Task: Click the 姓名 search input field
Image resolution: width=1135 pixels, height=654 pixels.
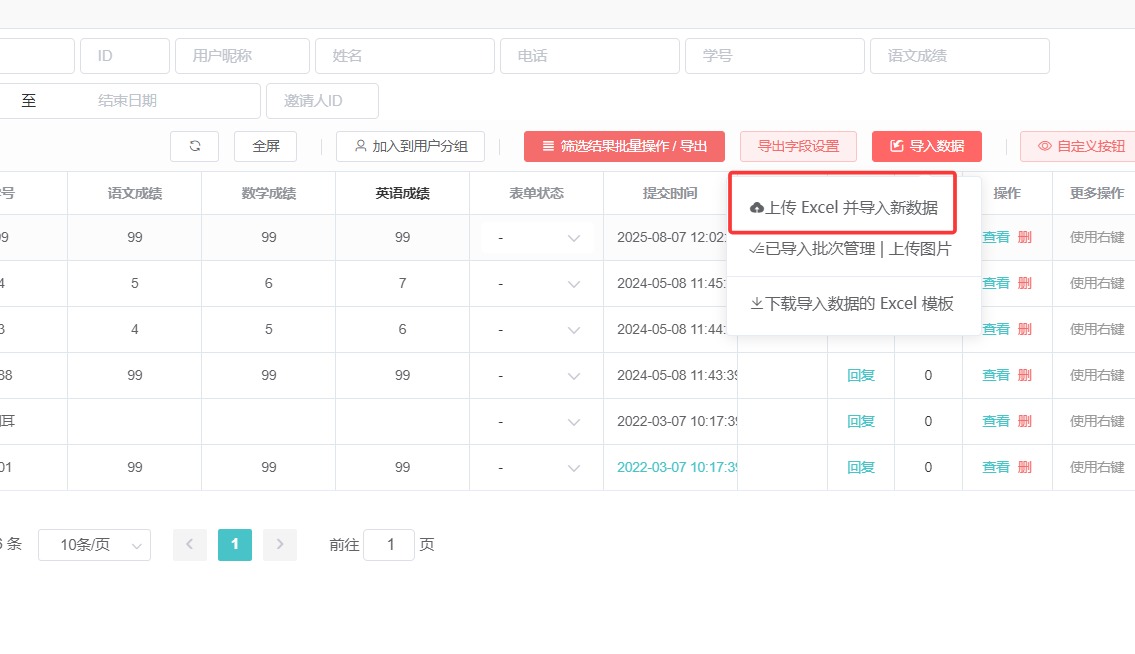Action: pos(404,56)
